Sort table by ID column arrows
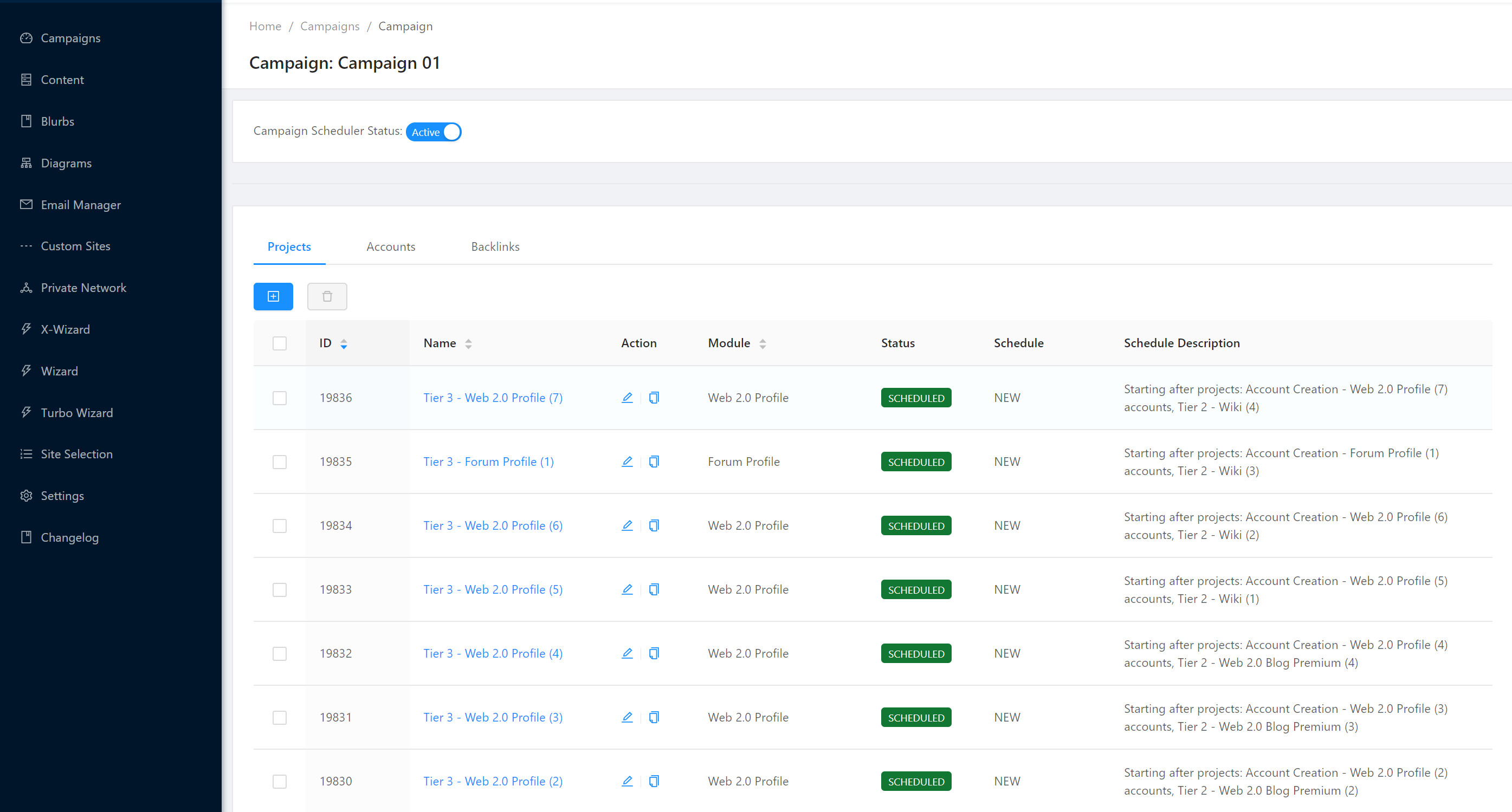Image resolution: width=1512 pixels, height=812 pixels. tap(344, 344)
